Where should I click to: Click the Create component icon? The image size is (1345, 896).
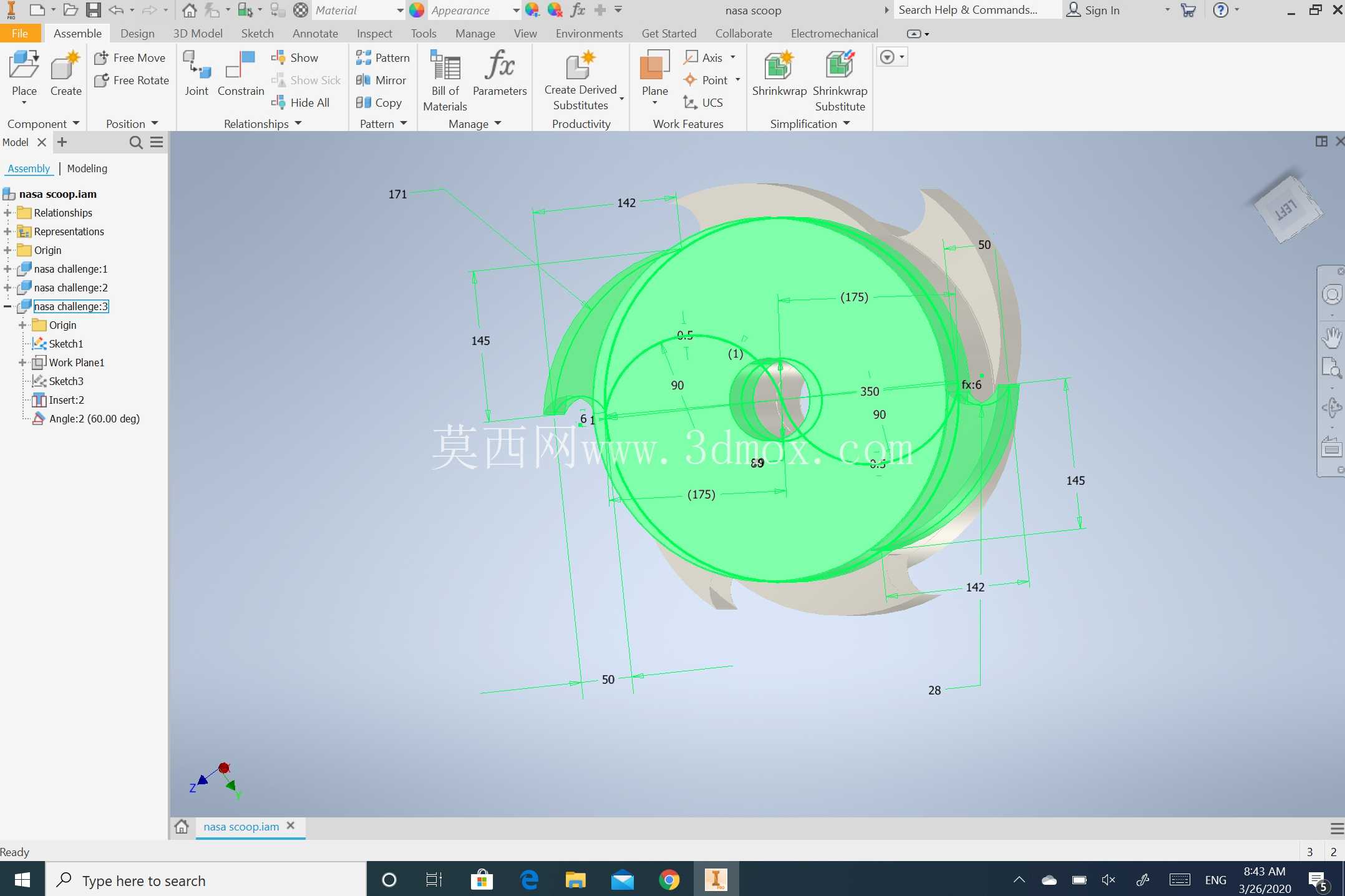(x=66, y=66)
